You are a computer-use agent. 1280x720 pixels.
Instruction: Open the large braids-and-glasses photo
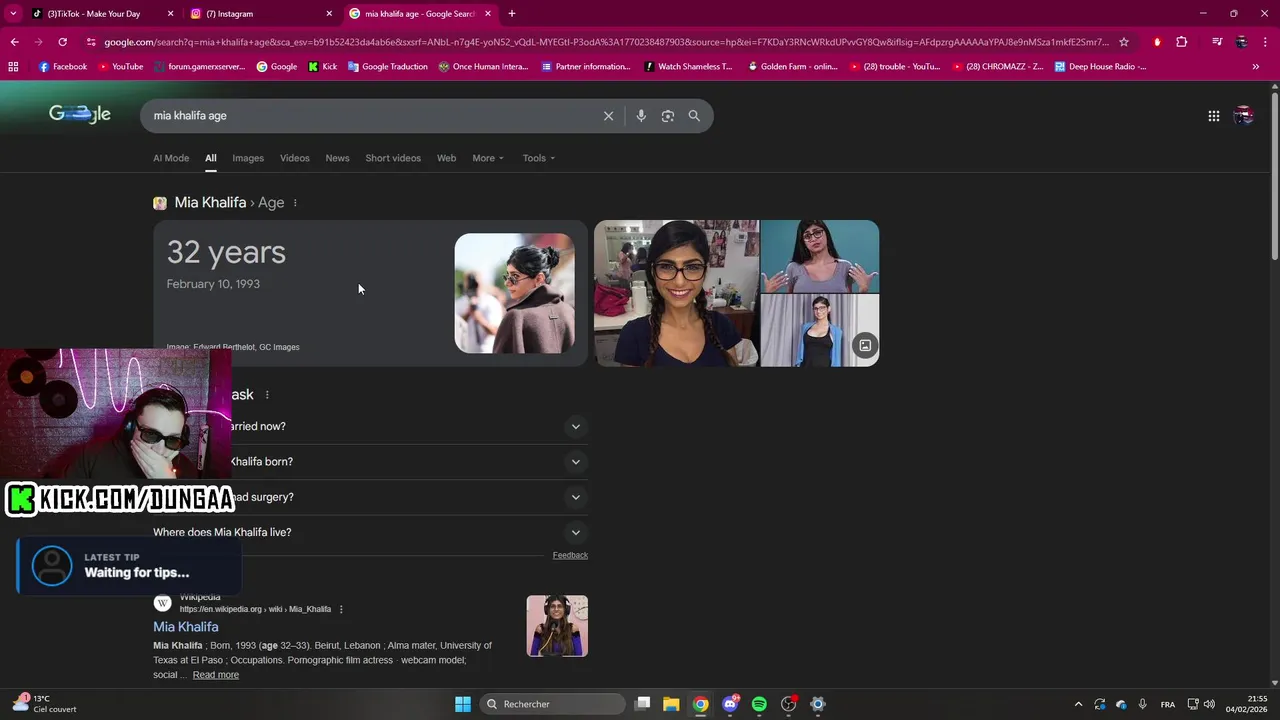(677, 293)
